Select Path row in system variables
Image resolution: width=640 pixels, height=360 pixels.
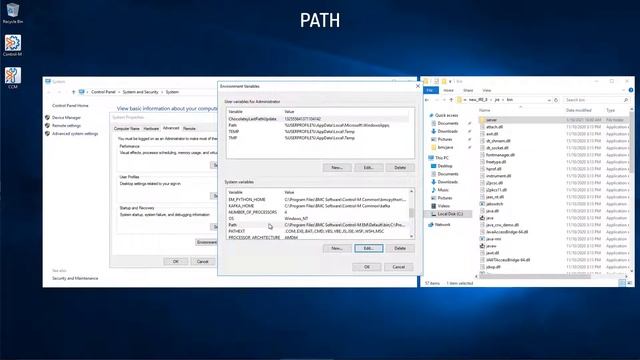point(318,225)
